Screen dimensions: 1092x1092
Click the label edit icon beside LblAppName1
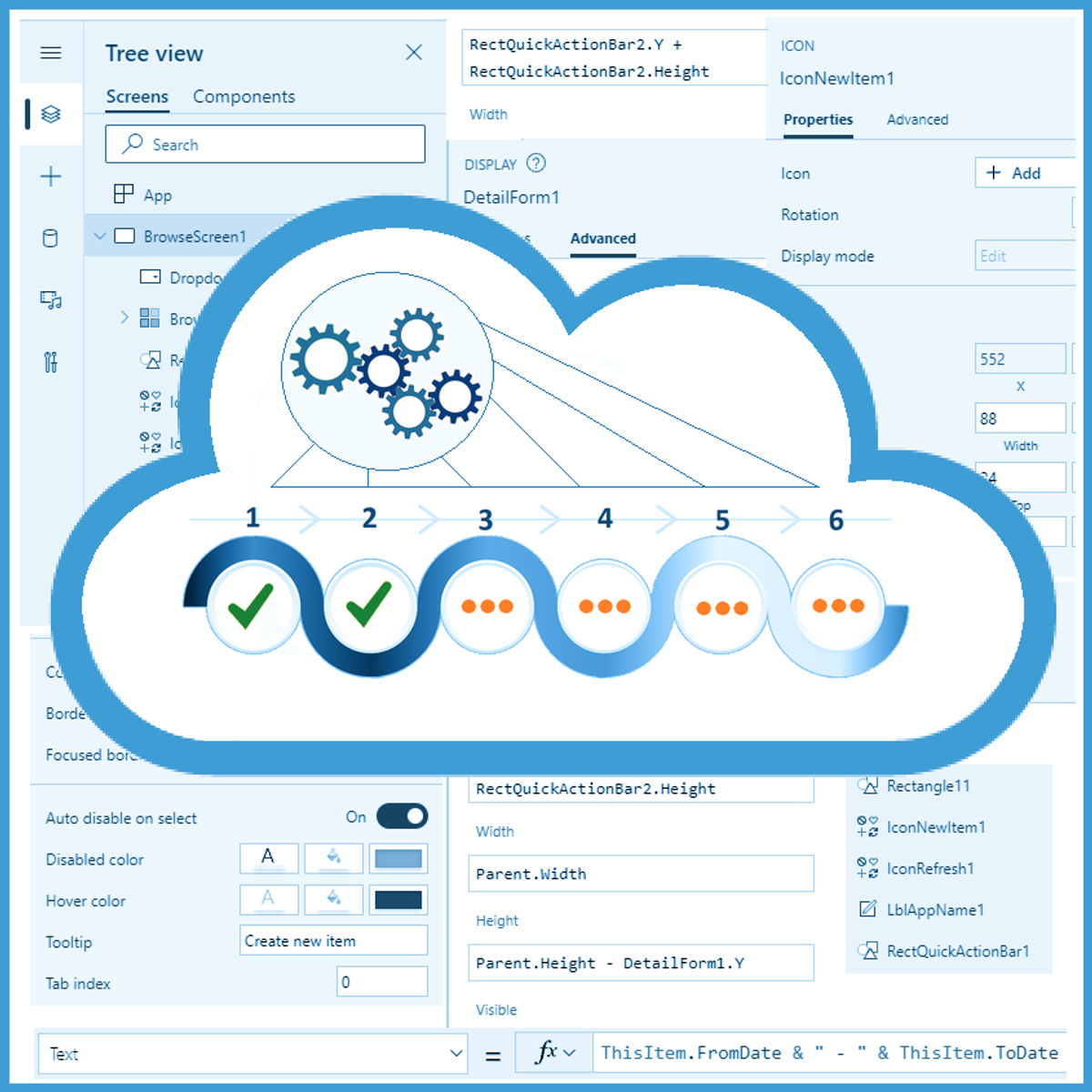867,909
